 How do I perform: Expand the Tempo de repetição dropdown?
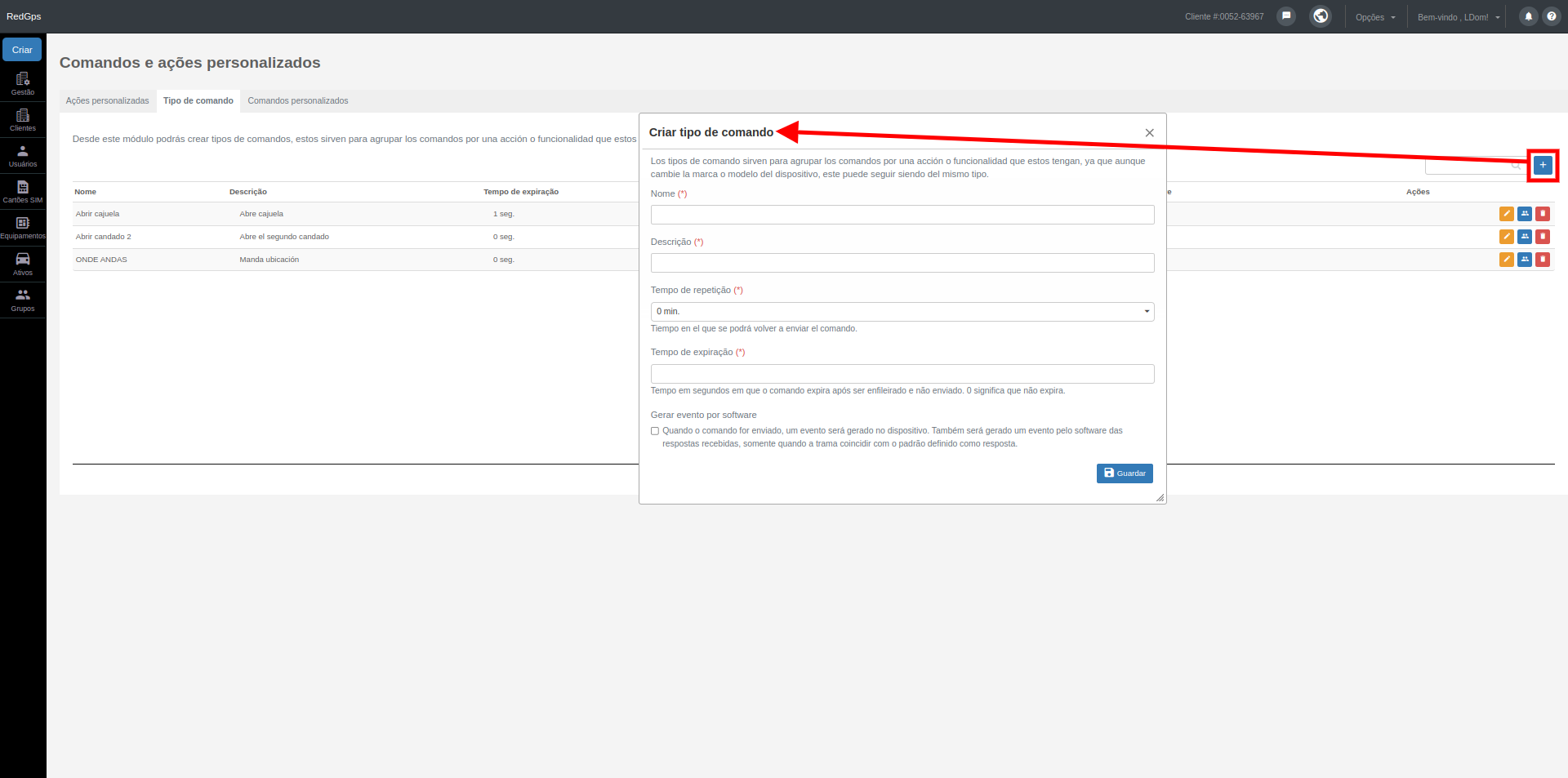(902, 312)
